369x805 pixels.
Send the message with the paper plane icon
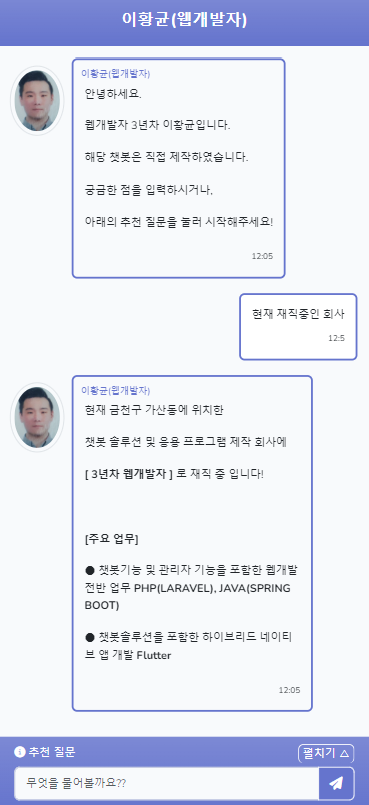point(336,783)
